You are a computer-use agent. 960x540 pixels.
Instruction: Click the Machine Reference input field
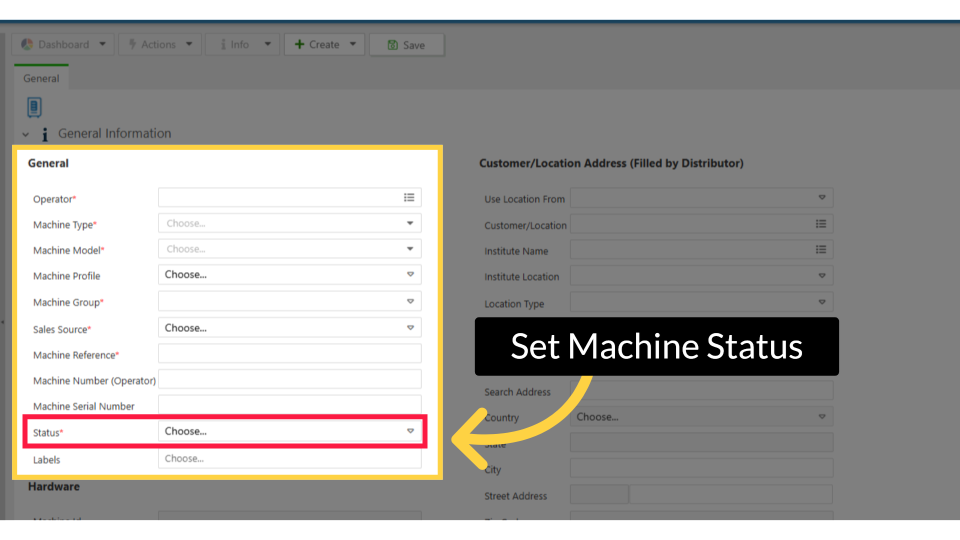289,354
